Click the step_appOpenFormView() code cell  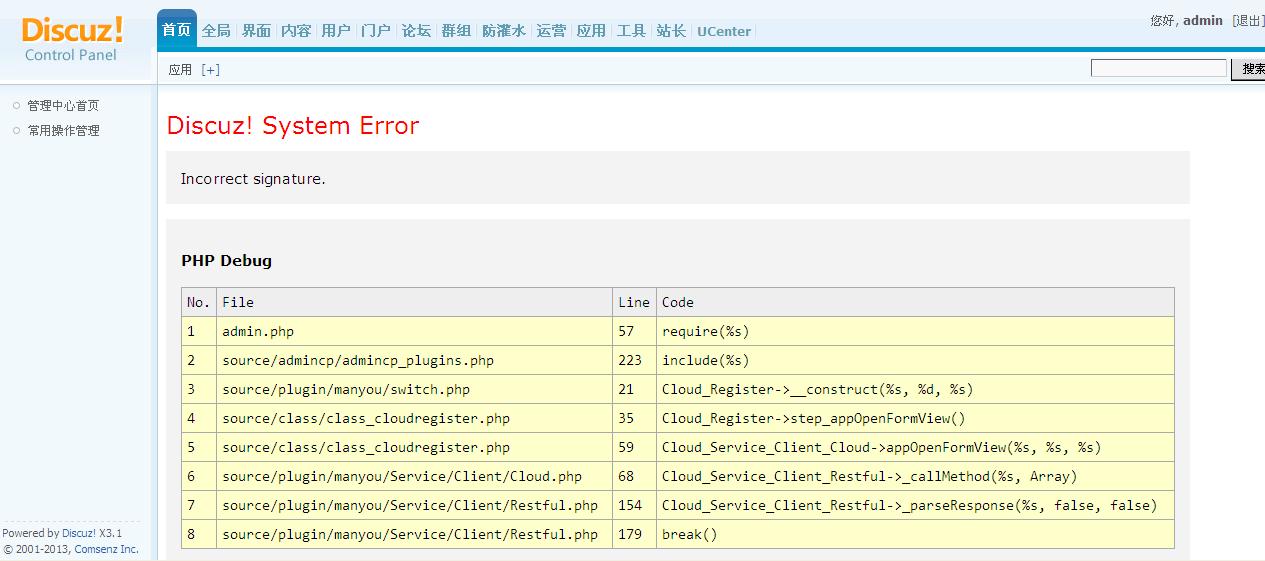[915, 418]
